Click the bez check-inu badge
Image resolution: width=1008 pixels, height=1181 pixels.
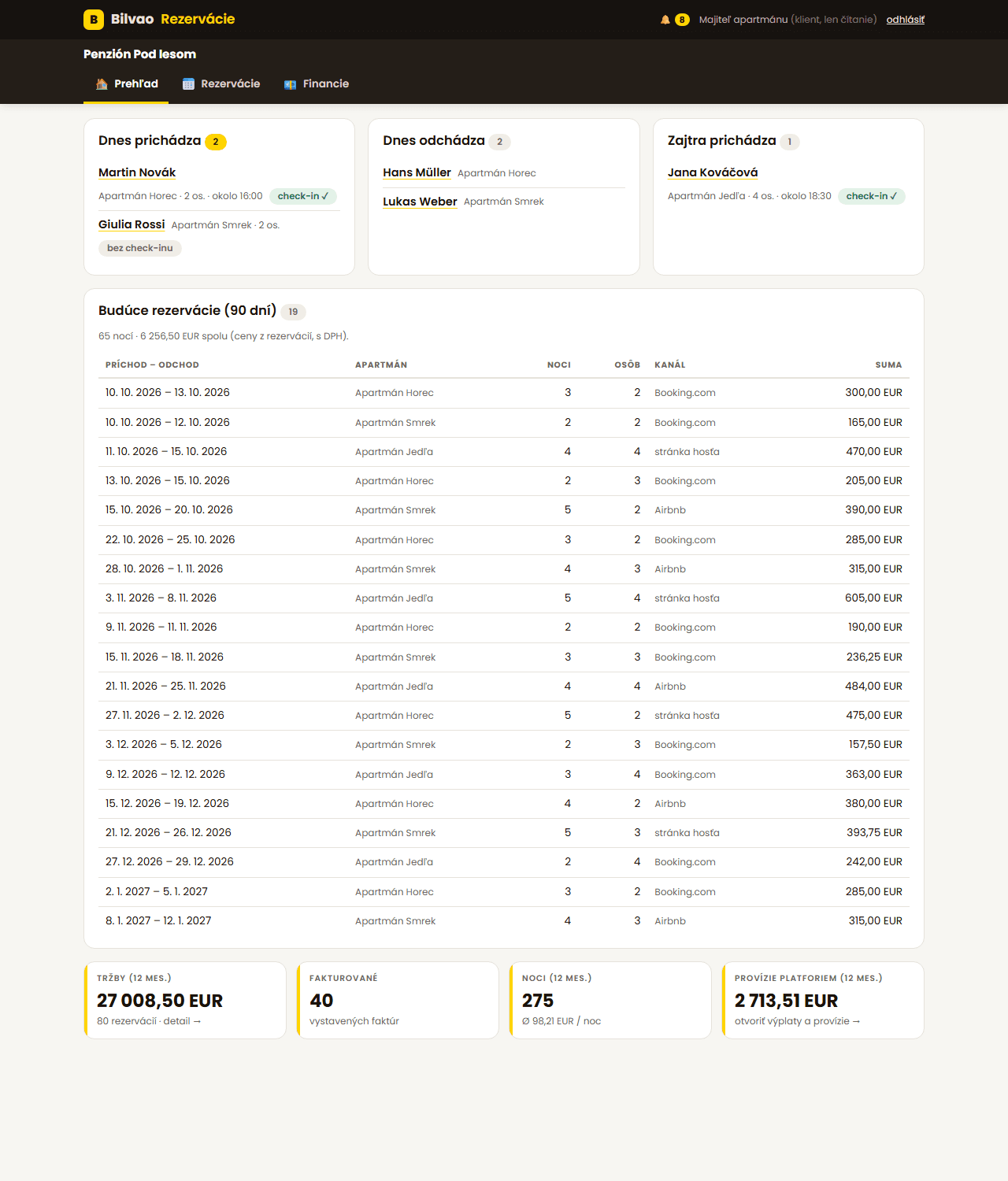pos(140,248)
